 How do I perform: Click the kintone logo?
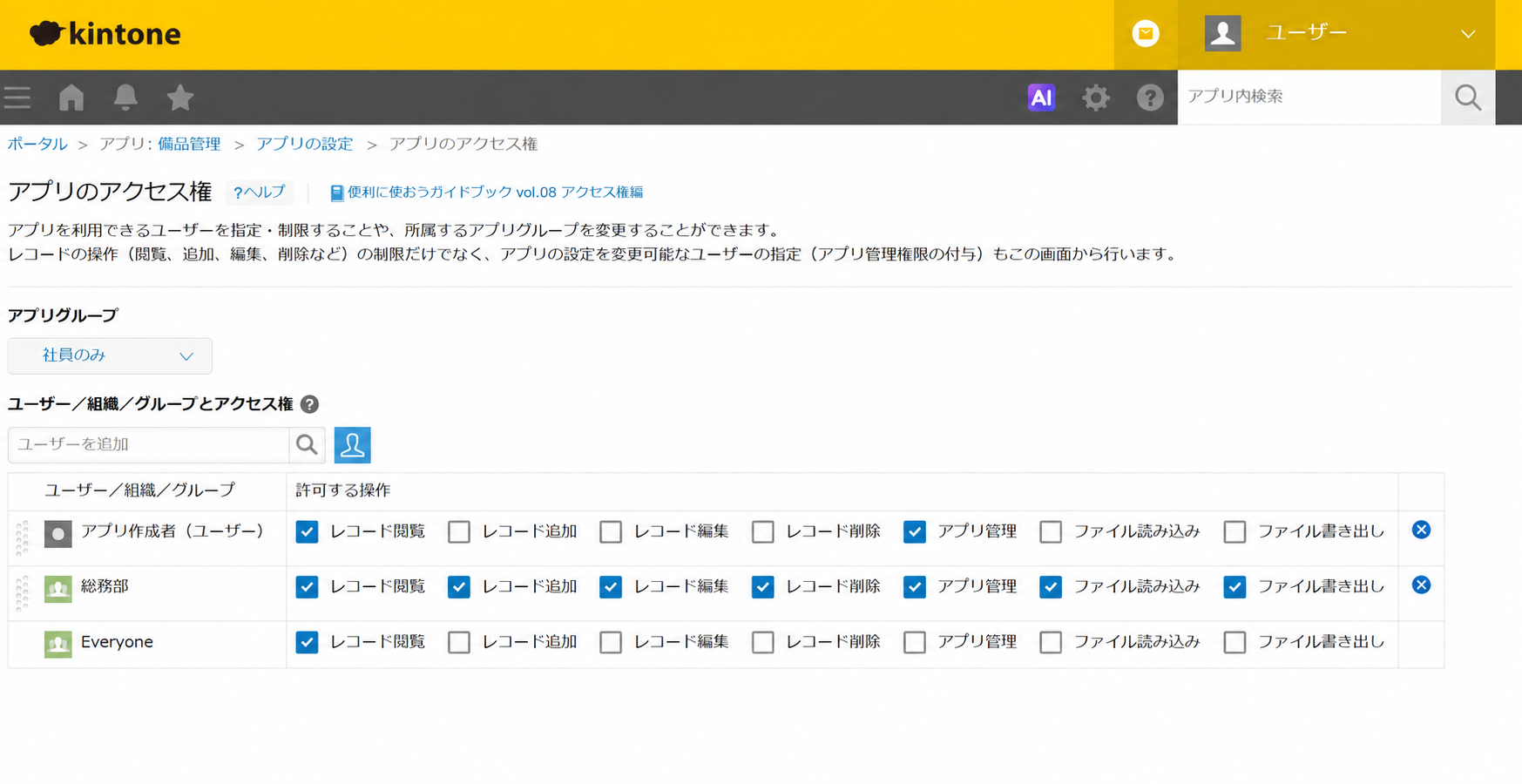[105, 34]
